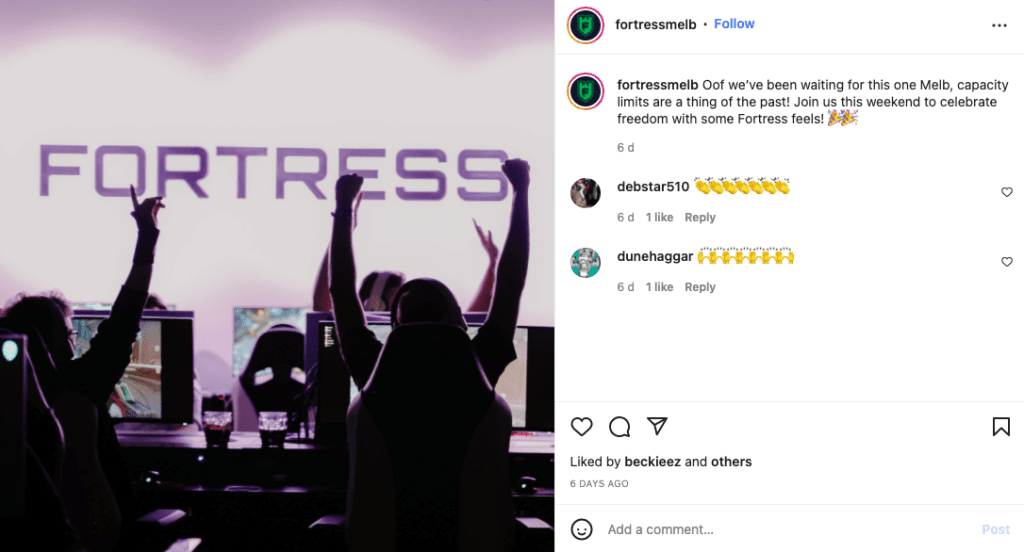Click fortressmelb avatar beside the caption

coord(585,91)
